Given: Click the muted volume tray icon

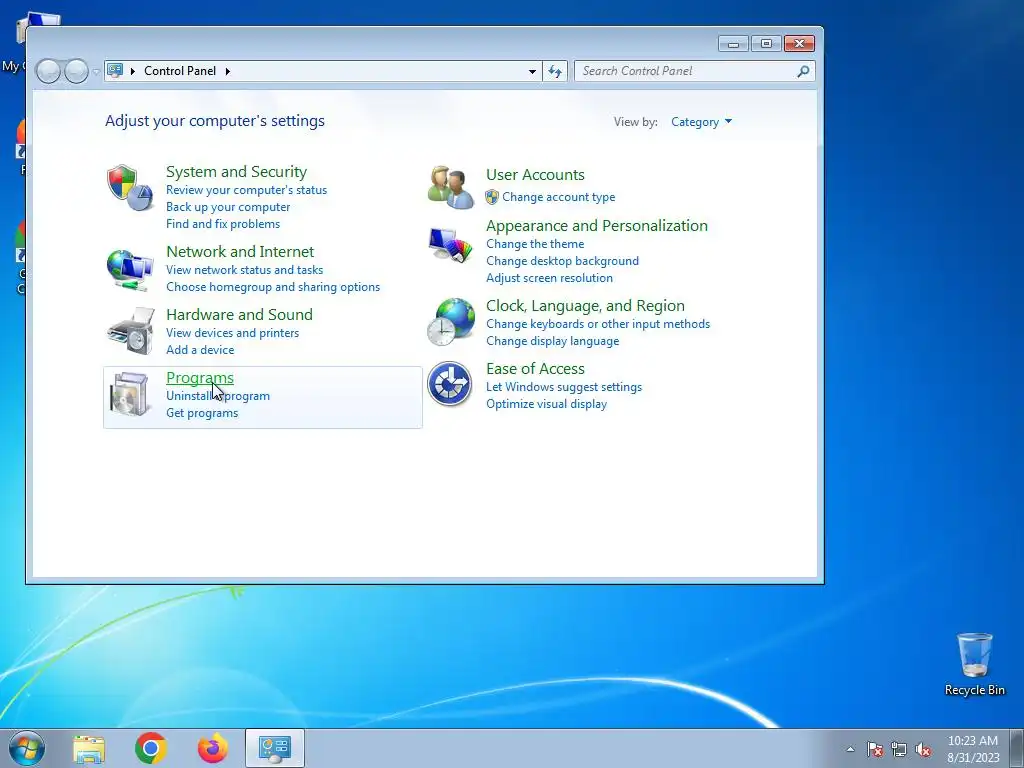Looking at the screenshot, I should [923, 749].
